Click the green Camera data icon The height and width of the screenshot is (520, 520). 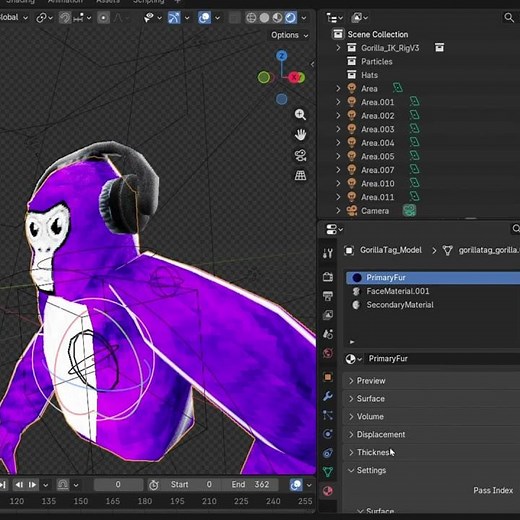(x=409, y=211)
